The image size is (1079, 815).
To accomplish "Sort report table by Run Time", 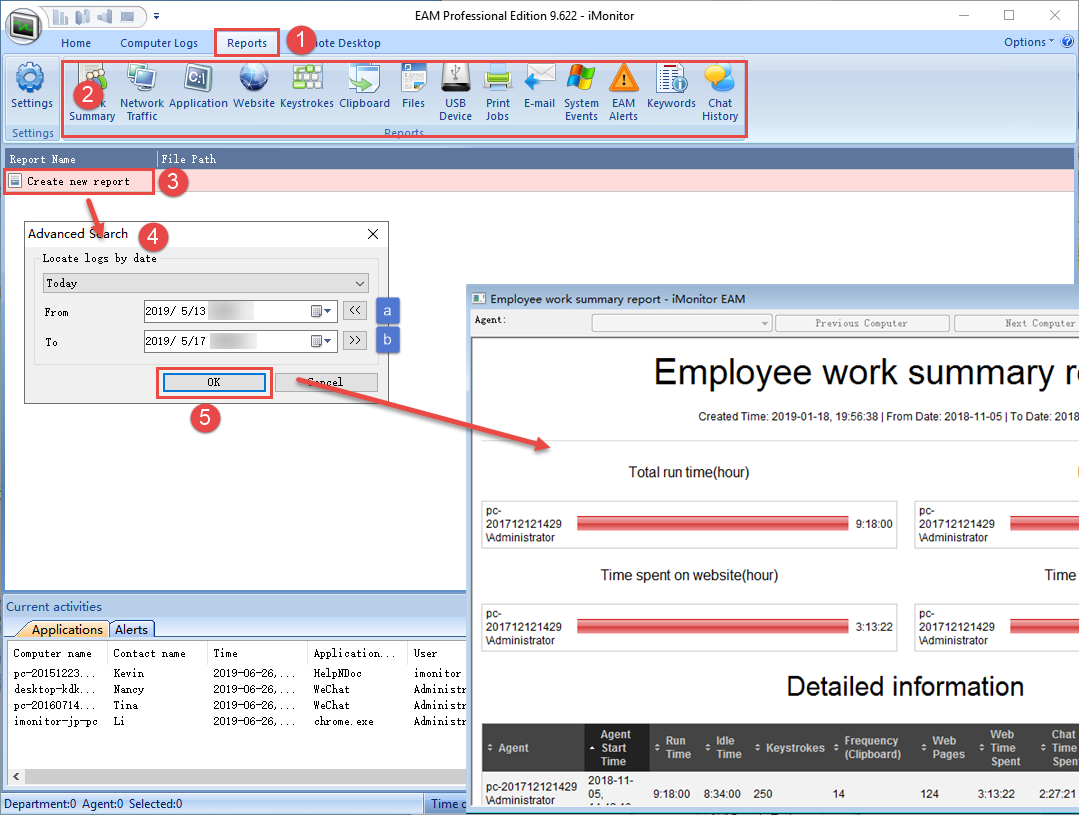I will click(674, 748).
